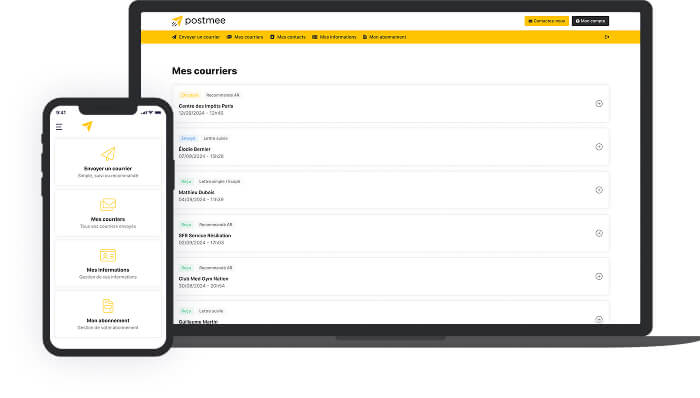Click the arrow icon on Matthieu Dubois row

coord(599,190)
